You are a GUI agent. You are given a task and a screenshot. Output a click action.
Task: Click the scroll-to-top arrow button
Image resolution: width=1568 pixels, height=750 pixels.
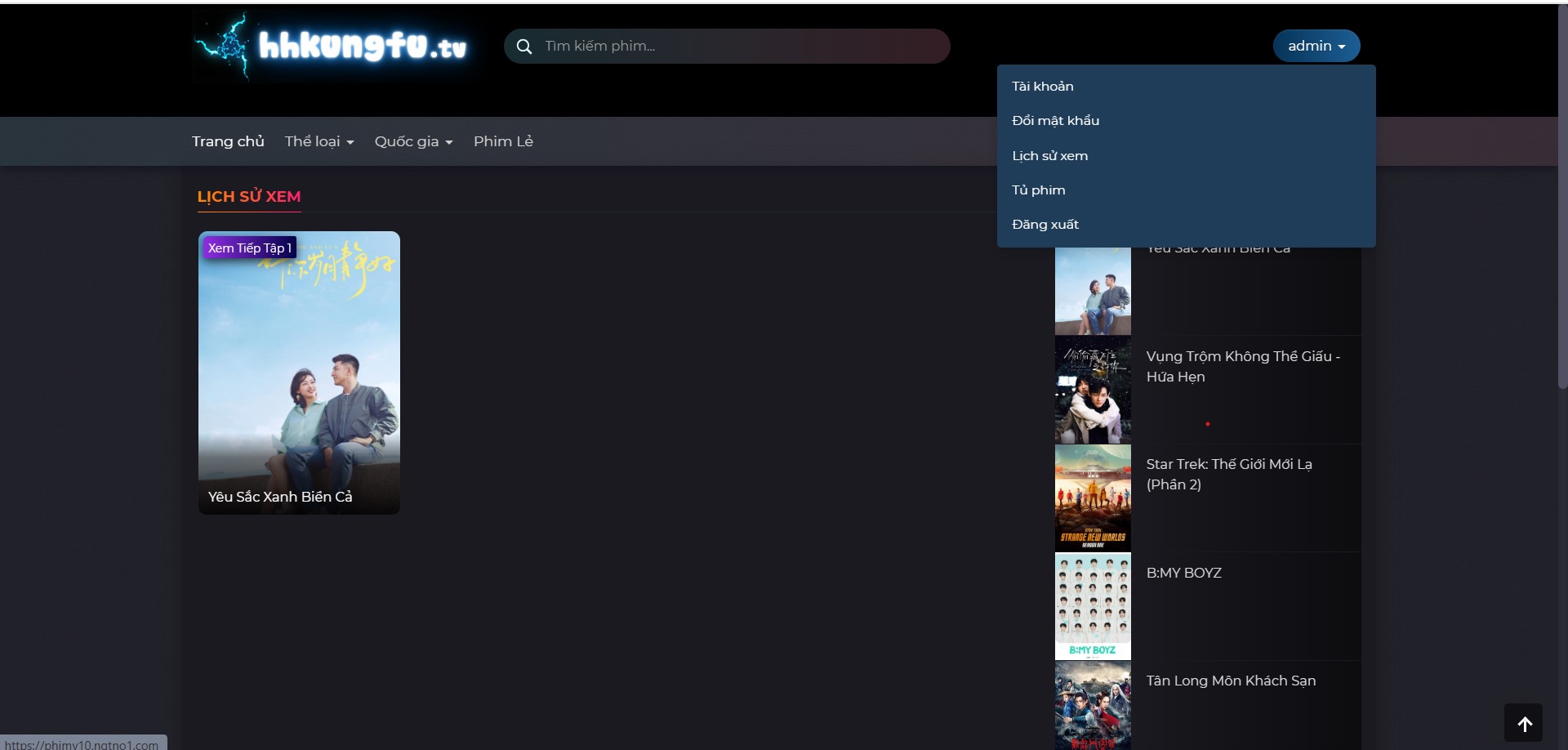1523,723
